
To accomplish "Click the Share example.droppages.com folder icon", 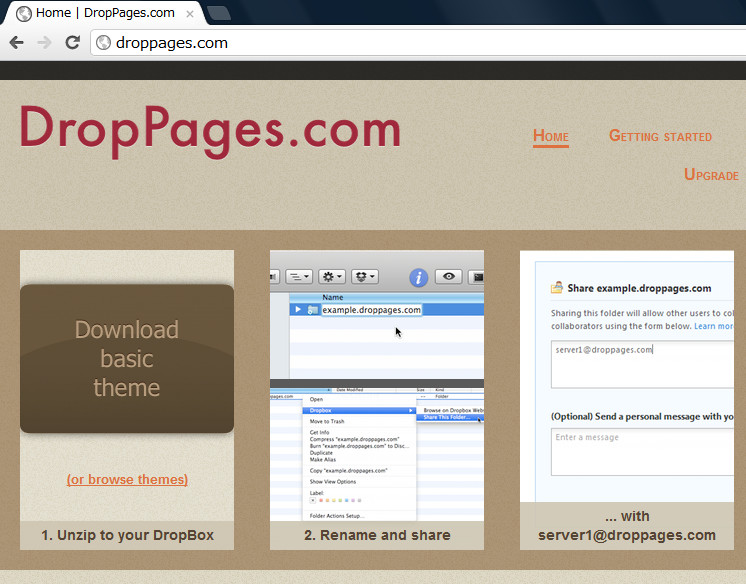I will point(557,288).
